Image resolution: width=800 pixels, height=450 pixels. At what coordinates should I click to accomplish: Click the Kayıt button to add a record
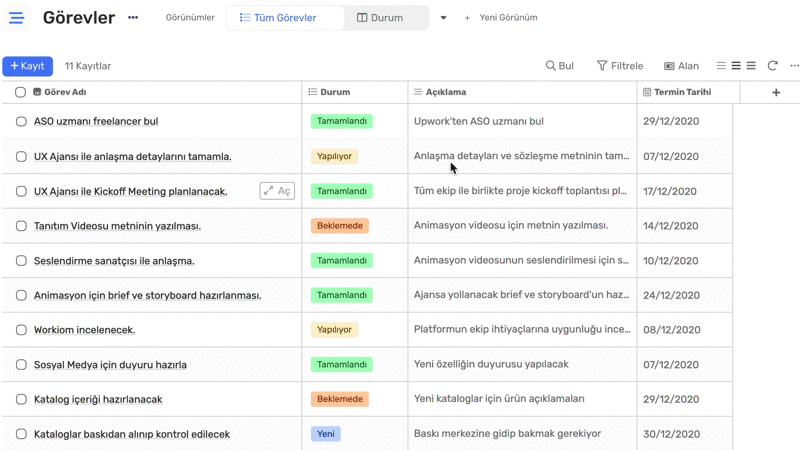point(28,66)
